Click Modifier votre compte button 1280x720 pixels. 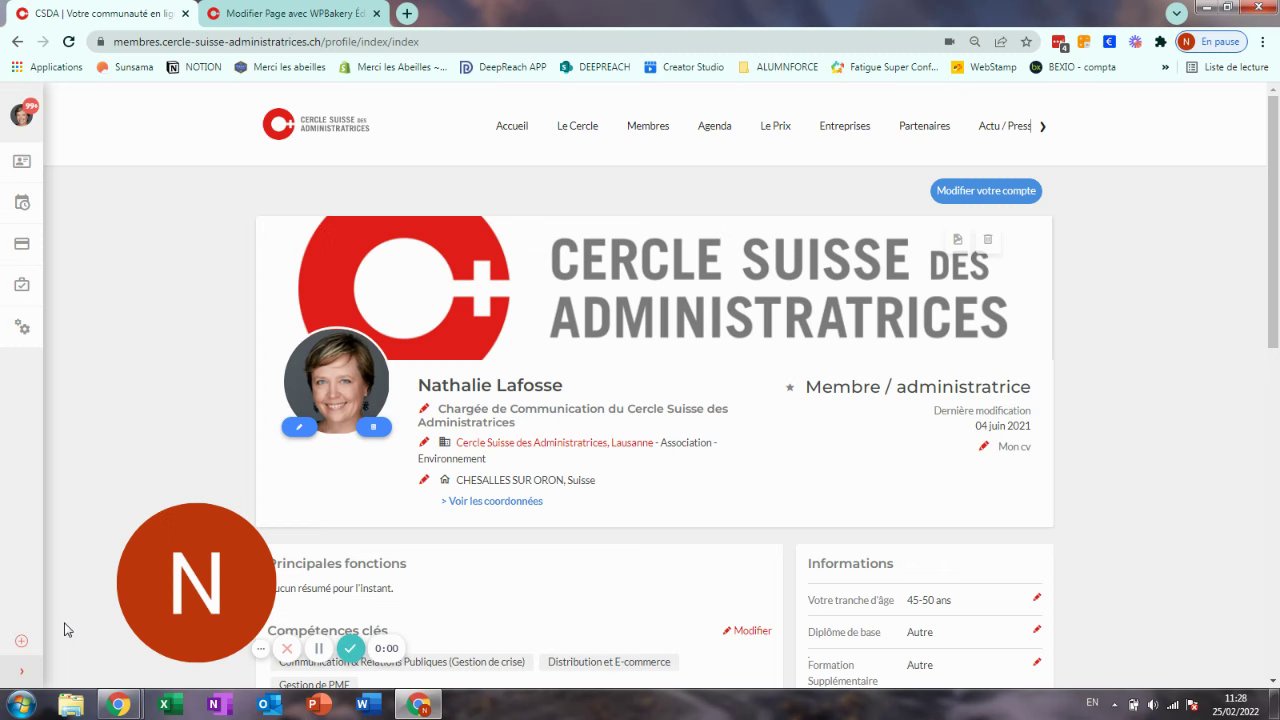(x=986, y=191)
